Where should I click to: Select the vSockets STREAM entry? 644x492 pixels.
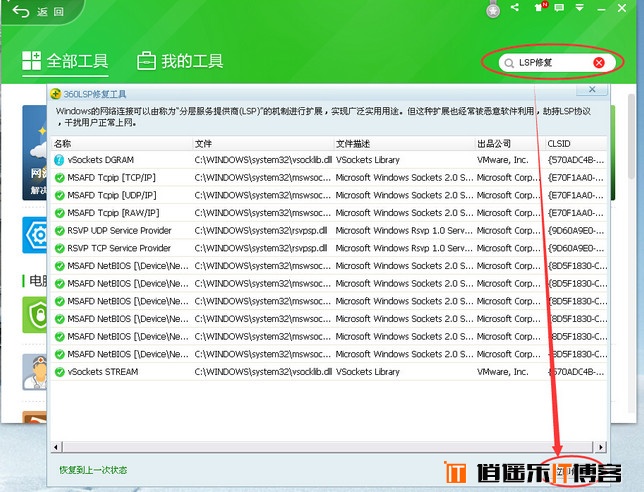103,372
